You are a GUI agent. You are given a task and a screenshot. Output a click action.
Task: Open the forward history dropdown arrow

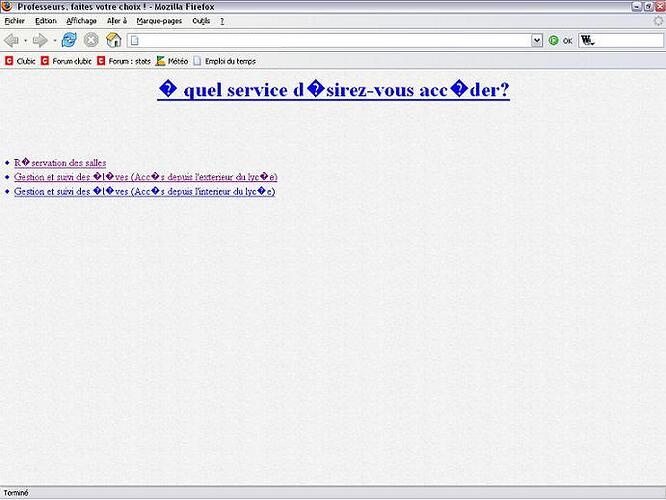(54, 41)
